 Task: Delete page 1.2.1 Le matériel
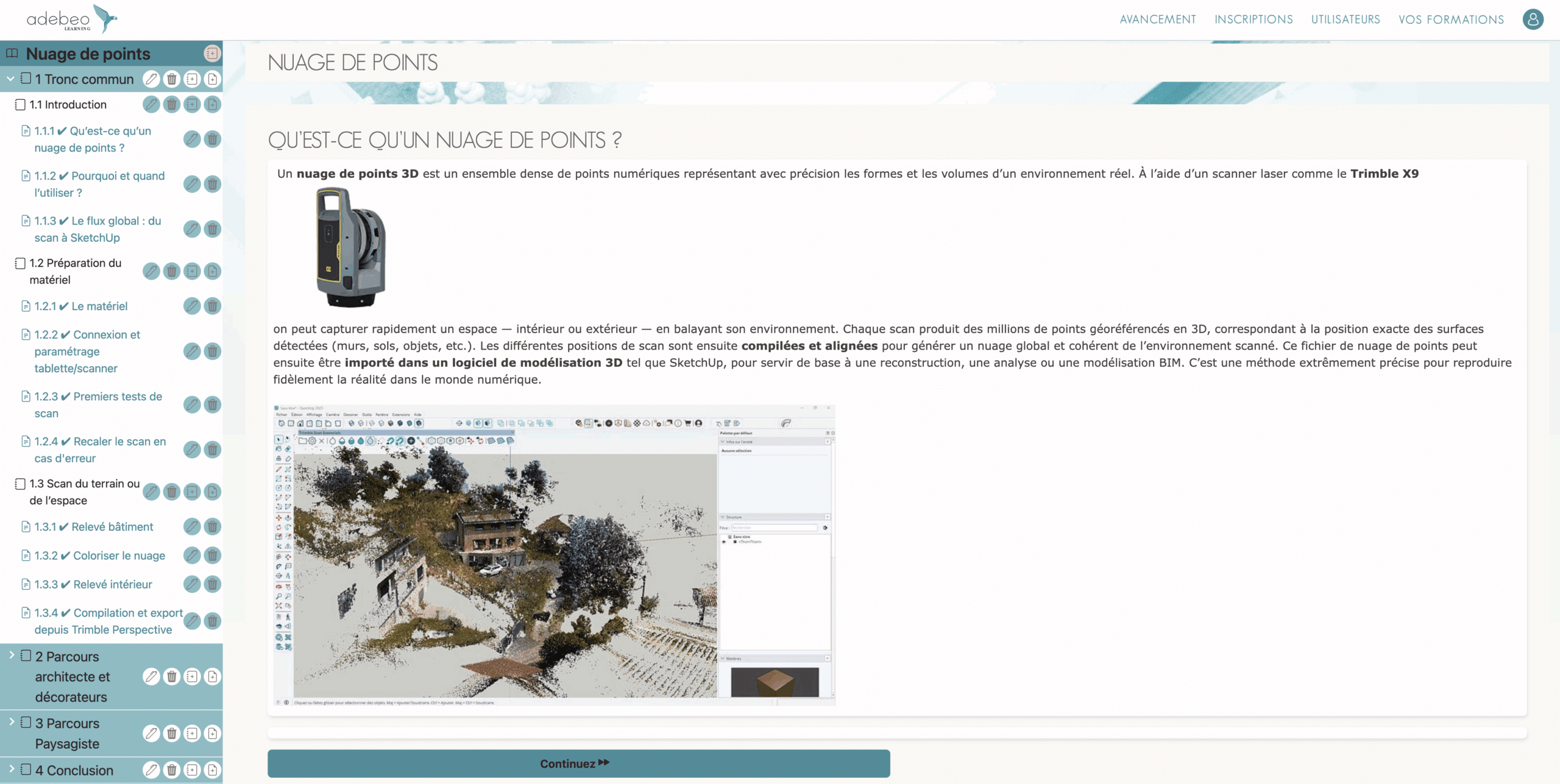212,306
